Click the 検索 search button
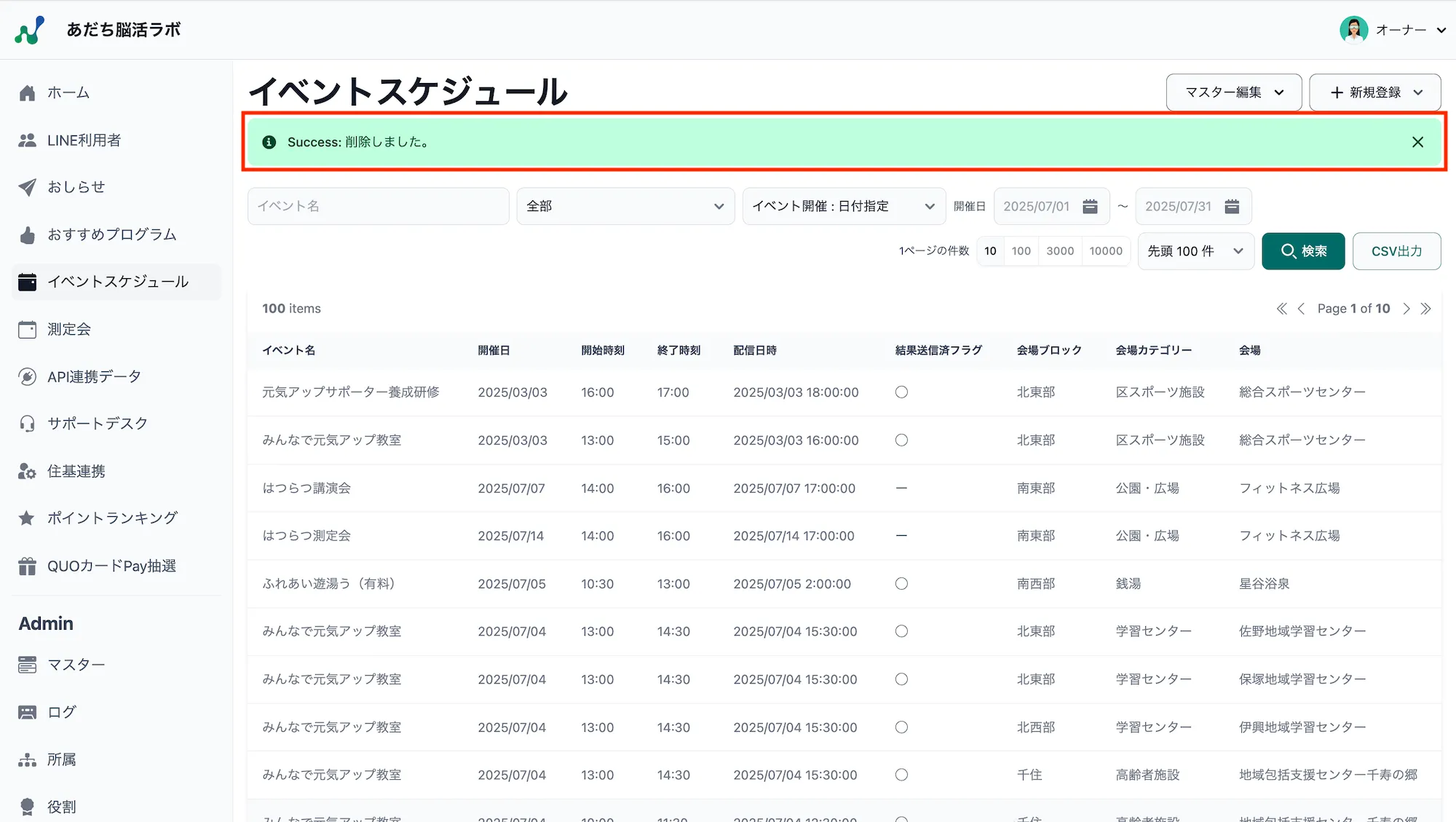The image size is (1456, 822). tap(1303, 251)
